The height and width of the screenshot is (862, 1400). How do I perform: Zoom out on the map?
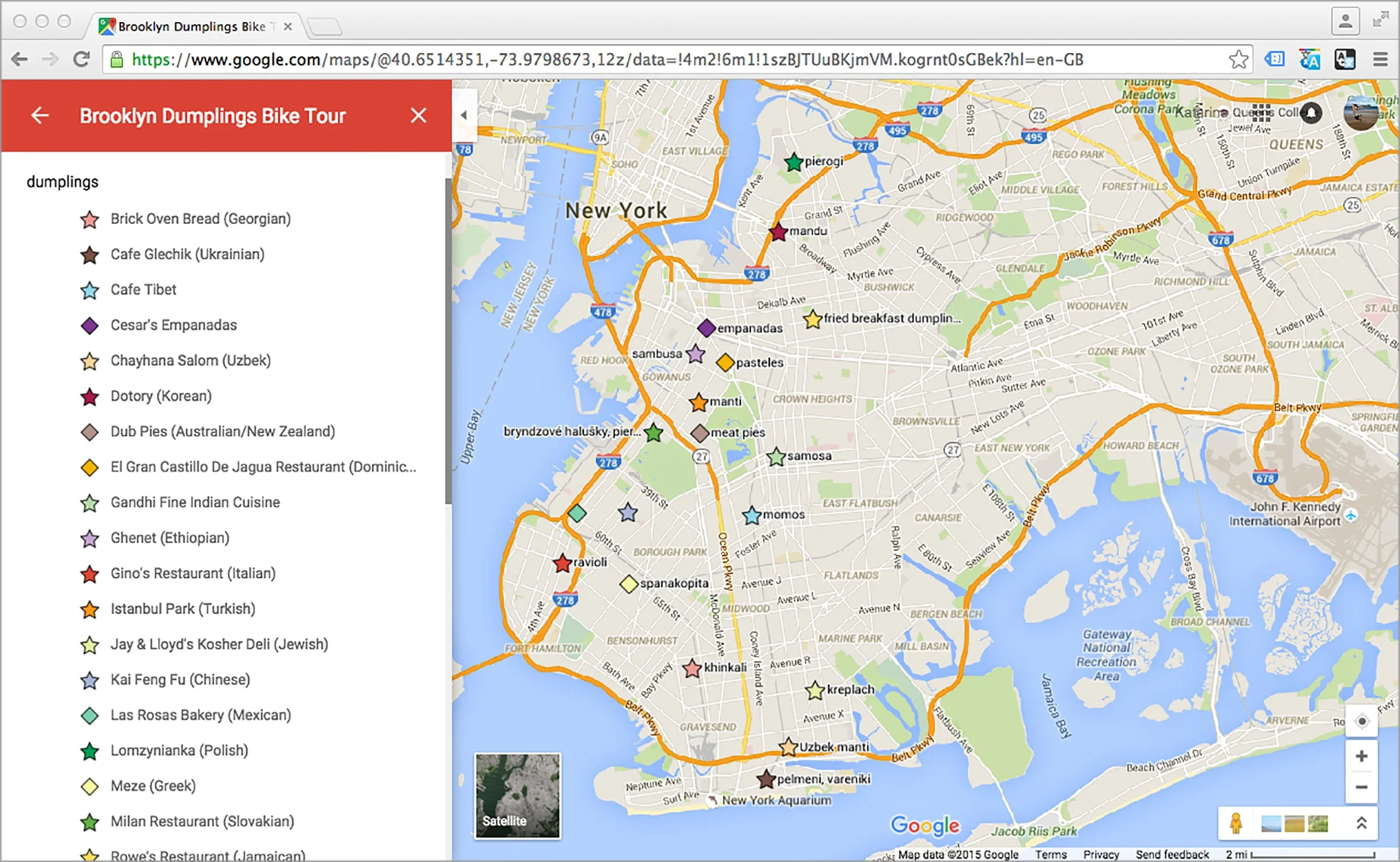[x=1361, y=787]
